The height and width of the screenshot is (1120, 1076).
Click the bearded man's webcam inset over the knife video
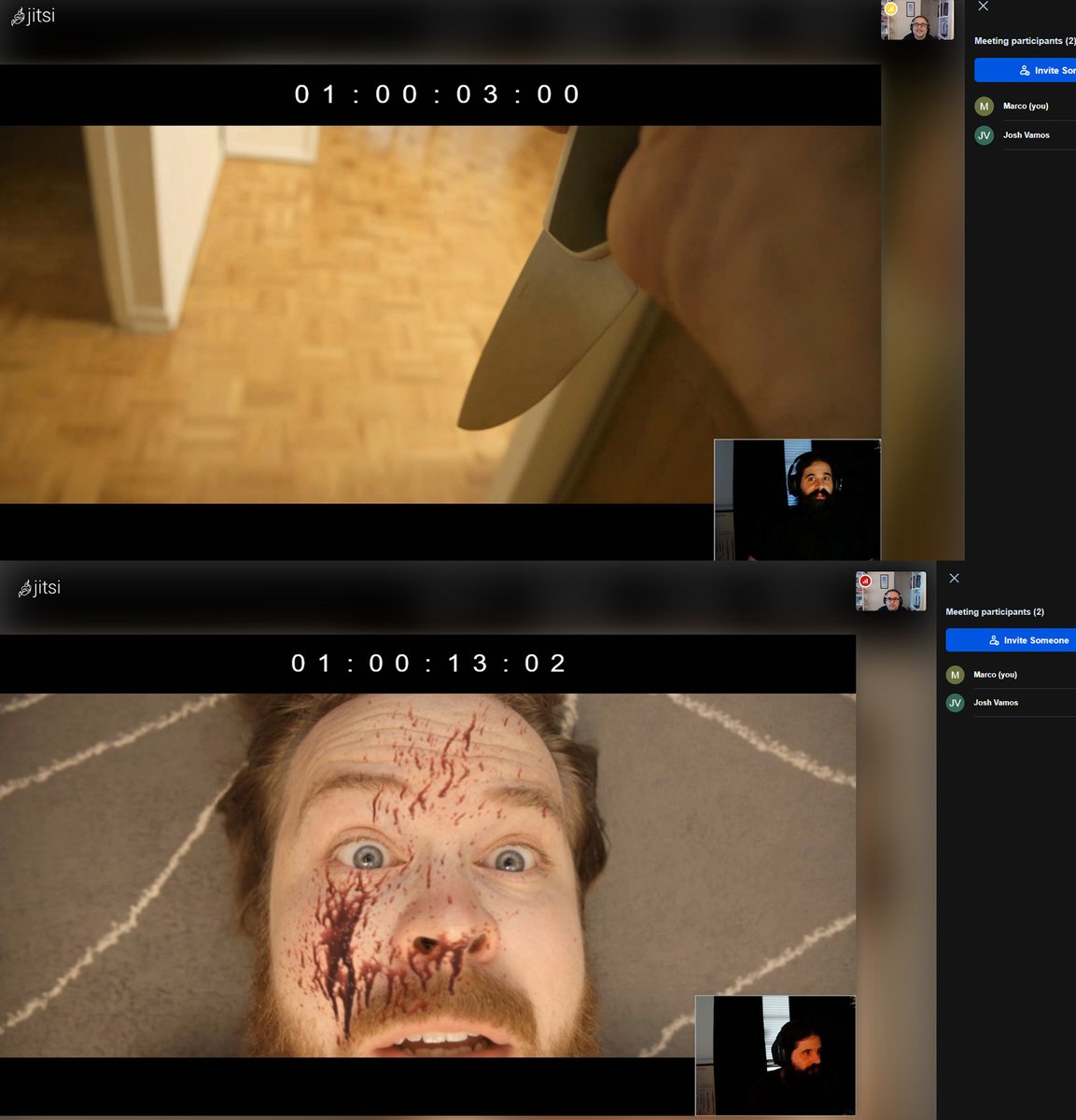pos(797,499)
